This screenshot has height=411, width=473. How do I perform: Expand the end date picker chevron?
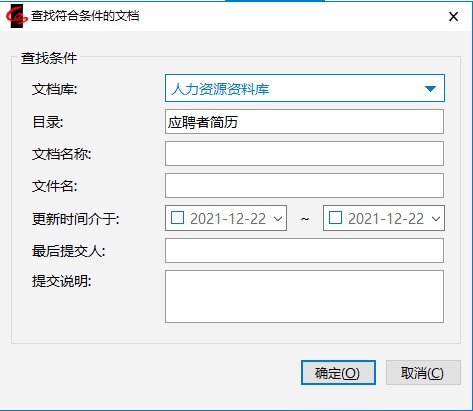[x=436, y=219]
